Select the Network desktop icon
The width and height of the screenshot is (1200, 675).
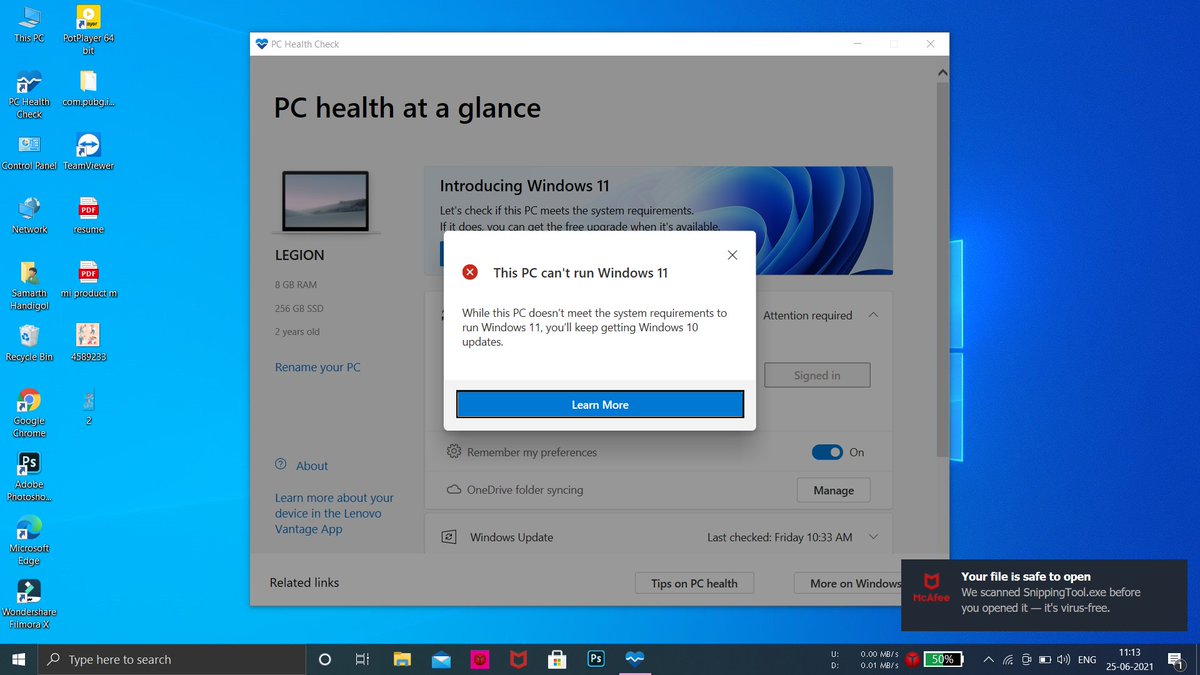pos(29,216)
